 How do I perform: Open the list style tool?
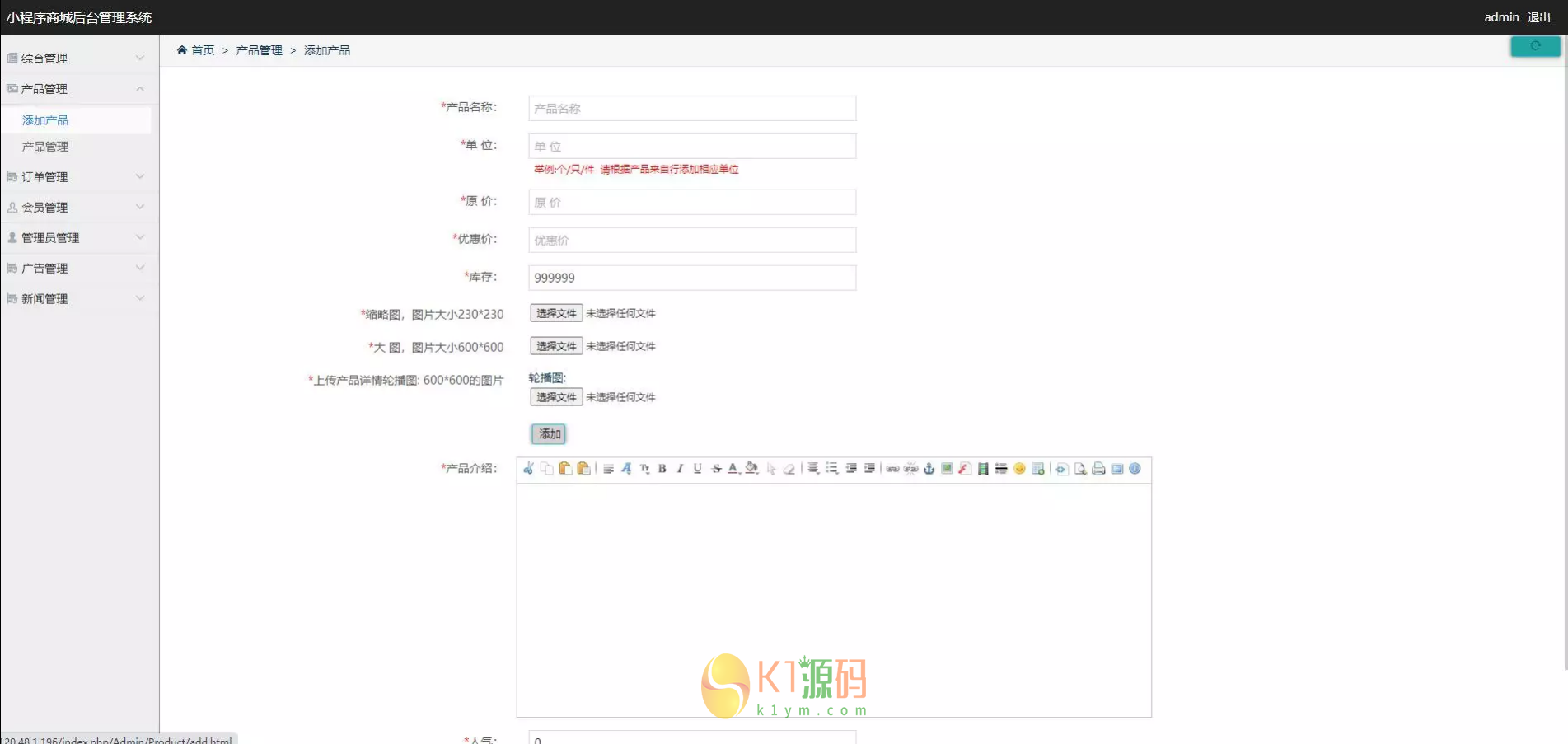(x=832, y=469)
